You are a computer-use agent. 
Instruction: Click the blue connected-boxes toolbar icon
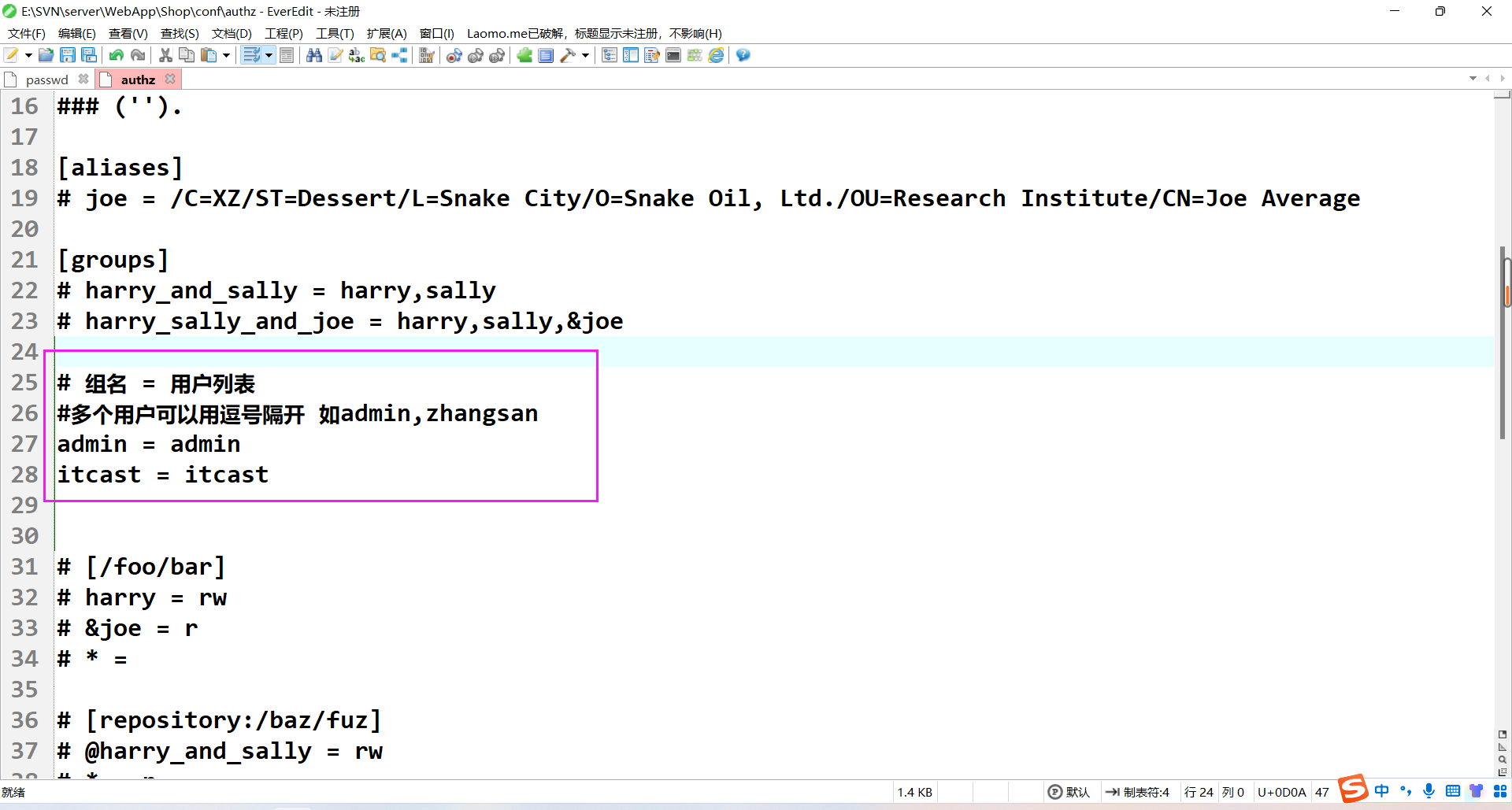point(400,55)
